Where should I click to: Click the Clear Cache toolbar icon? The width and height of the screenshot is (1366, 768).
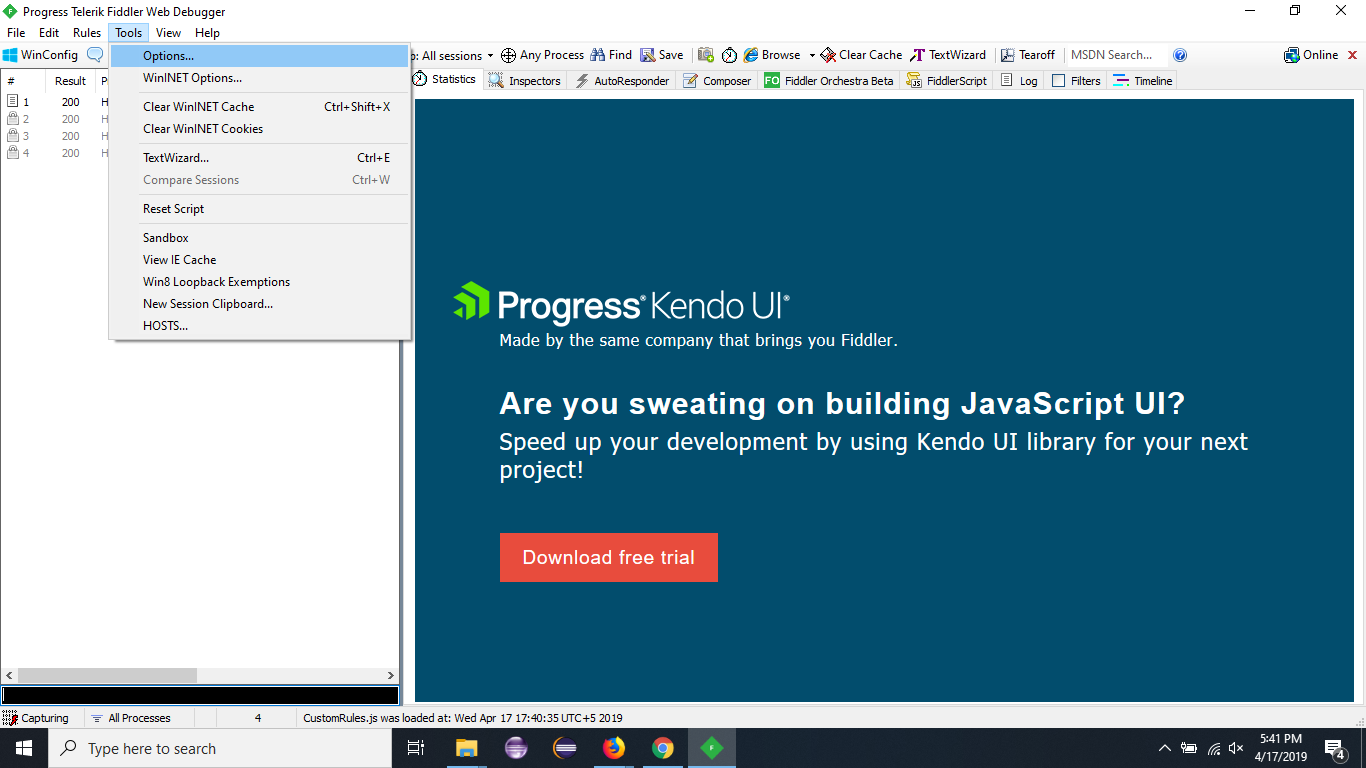[828, 55]
